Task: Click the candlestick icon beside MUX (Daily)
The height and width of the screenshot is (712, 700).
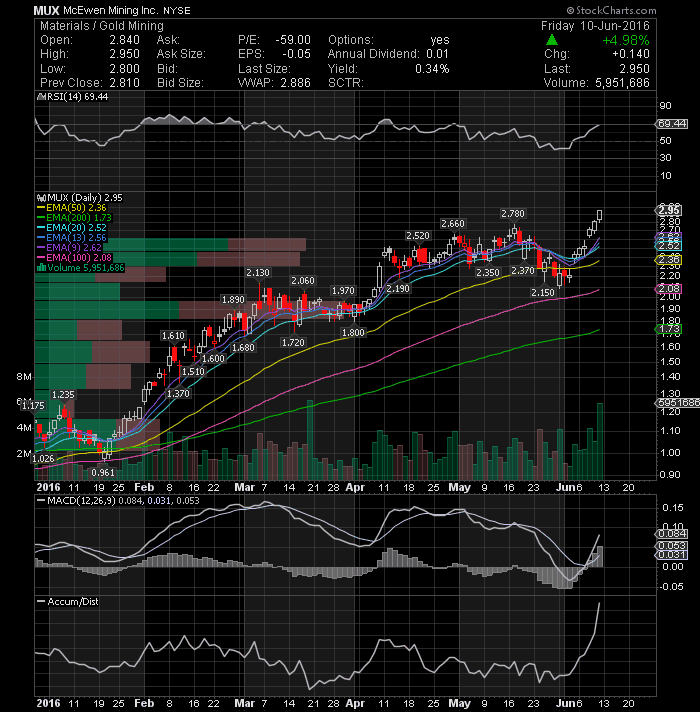Action: tap(41, 198)
